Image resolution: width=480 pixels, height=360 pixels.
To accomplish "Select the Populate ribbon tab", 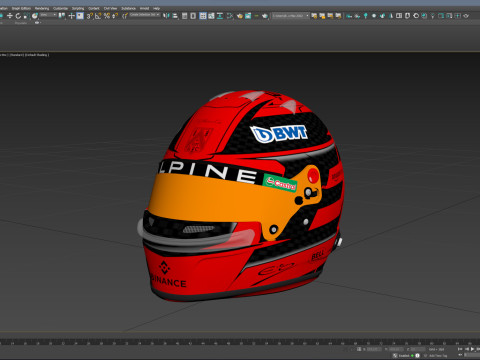I will [21, 23].
